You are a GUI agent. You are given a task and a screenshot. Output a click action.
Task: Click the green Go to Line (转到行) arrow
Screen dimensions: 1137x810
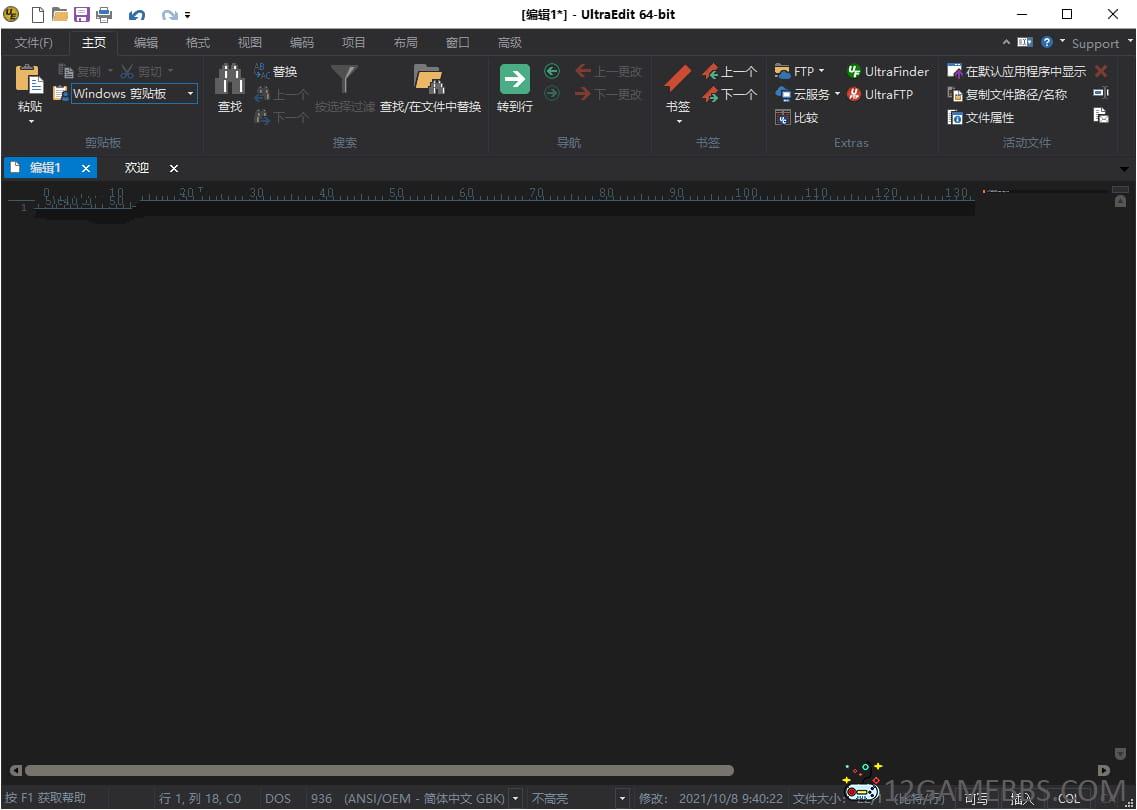coord(514,80)
